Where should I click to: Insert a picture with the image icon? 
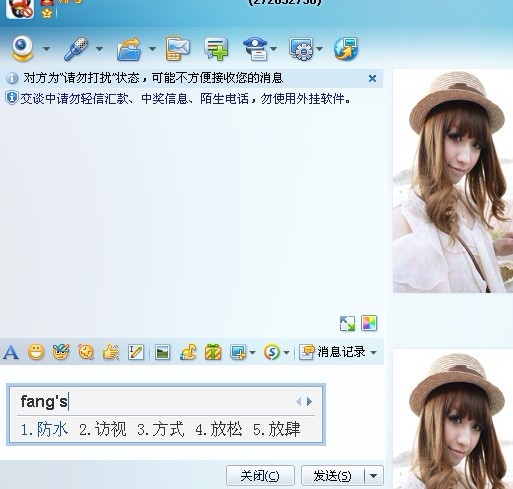click(x=162, y=352)
